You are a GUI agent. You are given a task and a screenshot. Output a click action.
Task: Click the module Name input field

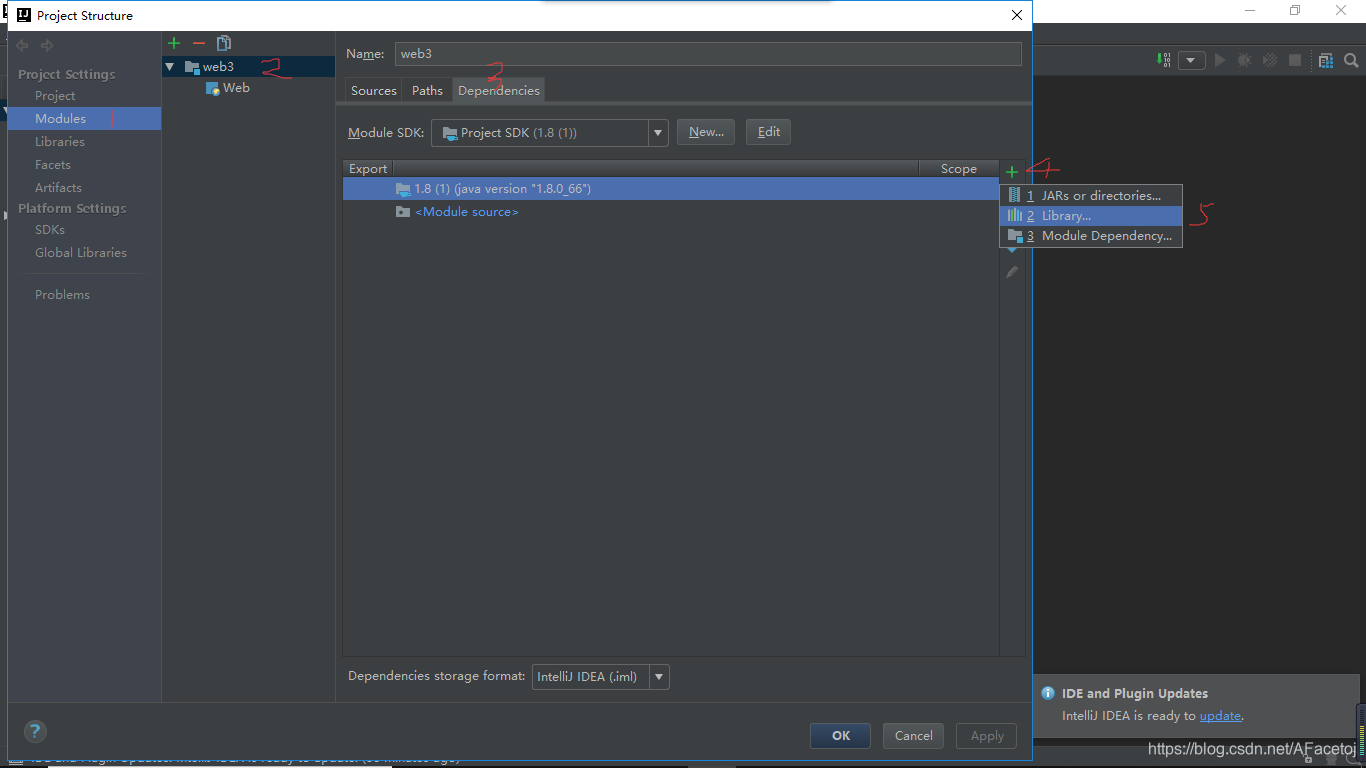coord(708,54)
